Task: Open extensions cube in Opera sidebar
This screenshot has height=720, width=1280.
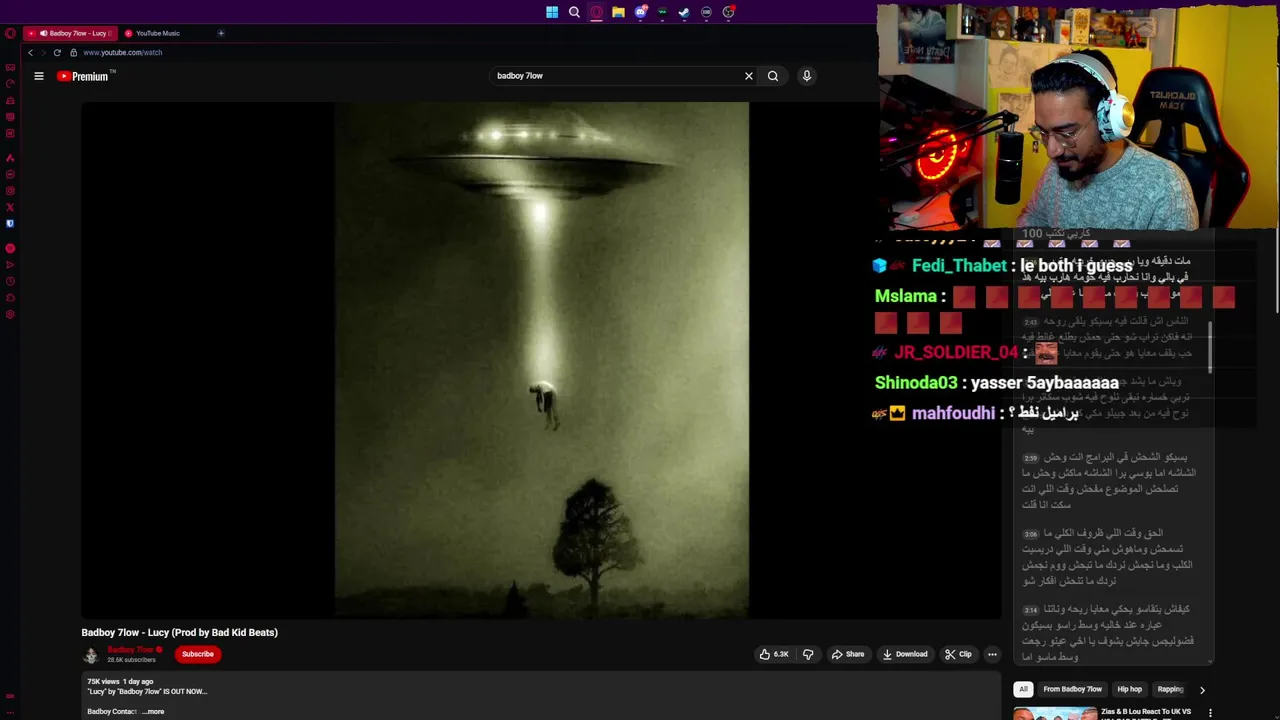Action: coord(10,298)
